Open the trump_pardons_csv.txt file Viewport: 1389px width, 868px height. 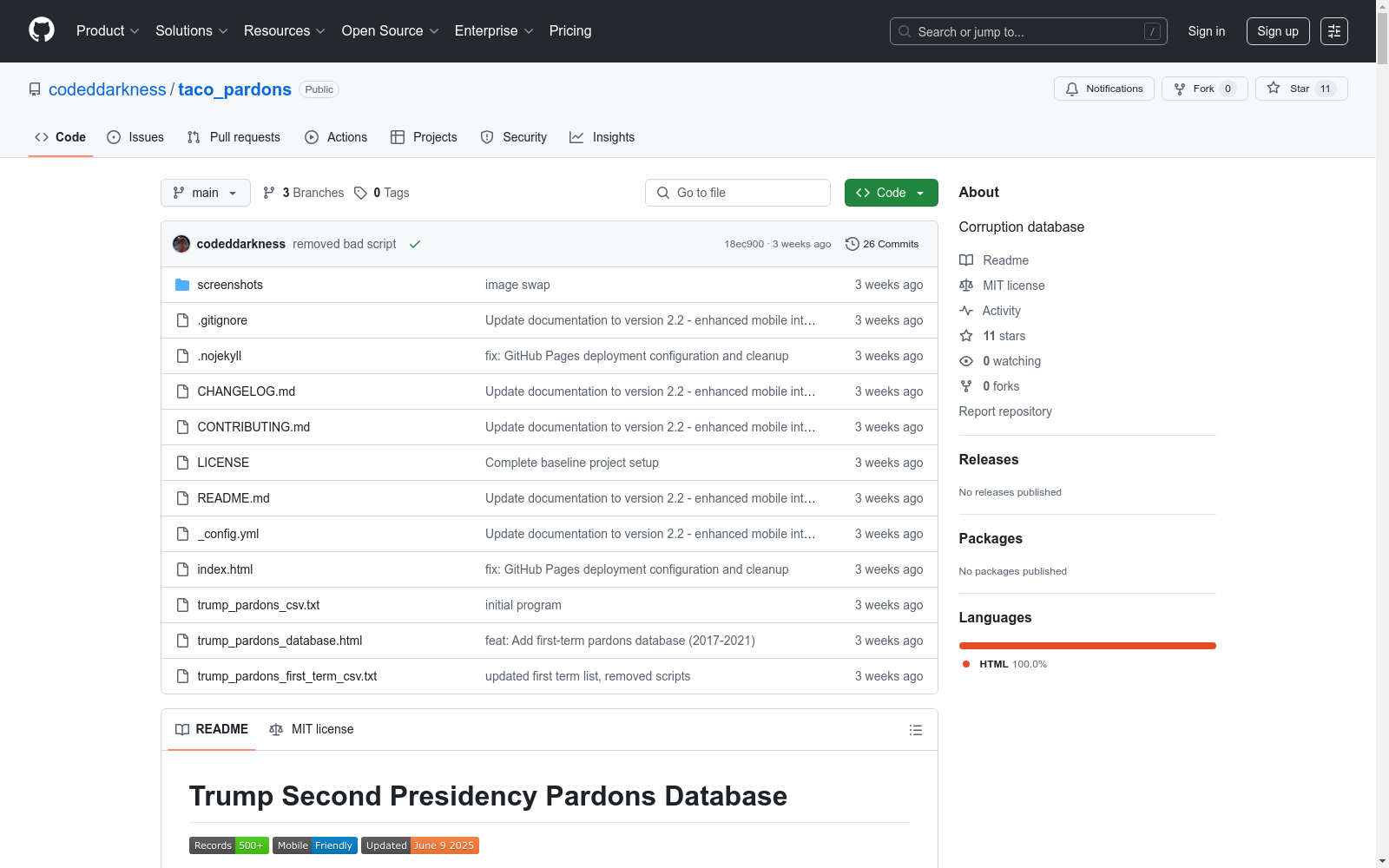pos(259,605)
